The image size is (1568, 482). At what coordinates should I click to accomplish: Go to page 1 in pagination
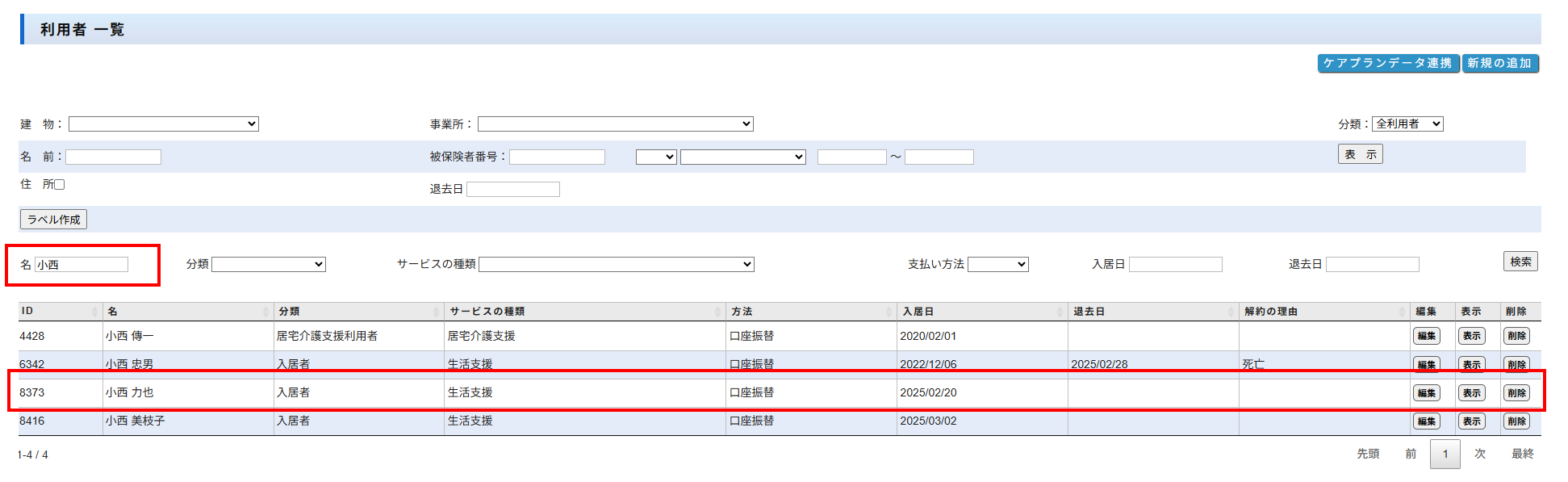click(1445, 455)
